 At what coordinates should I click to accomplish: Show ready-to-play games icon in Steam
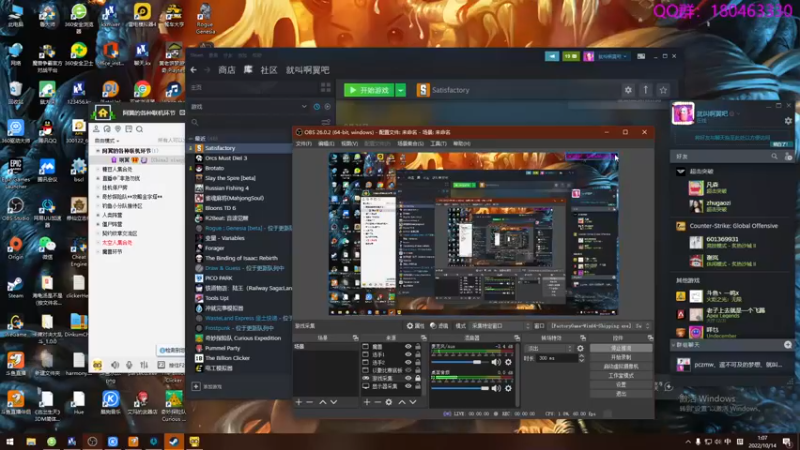point(328,107)
